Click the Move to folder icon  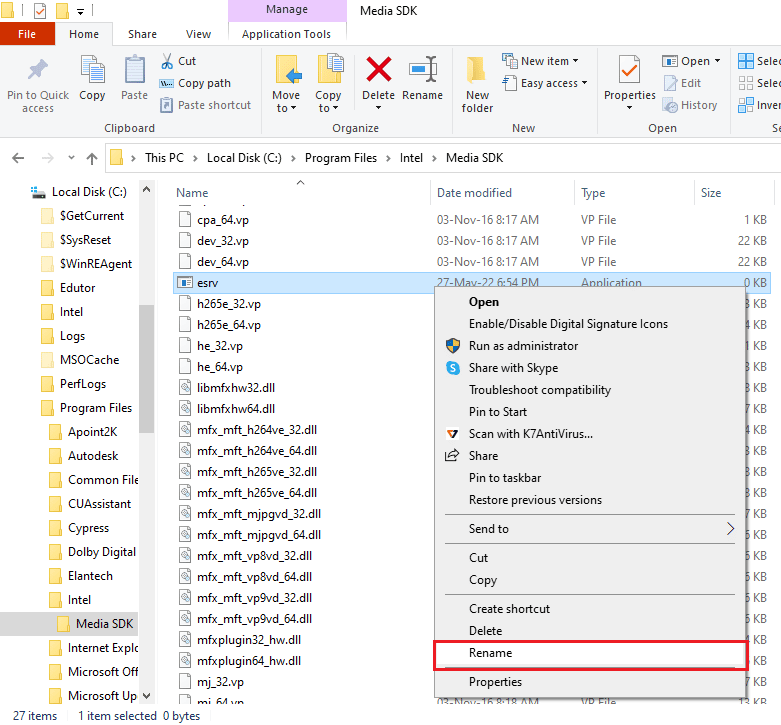point(288,70)
